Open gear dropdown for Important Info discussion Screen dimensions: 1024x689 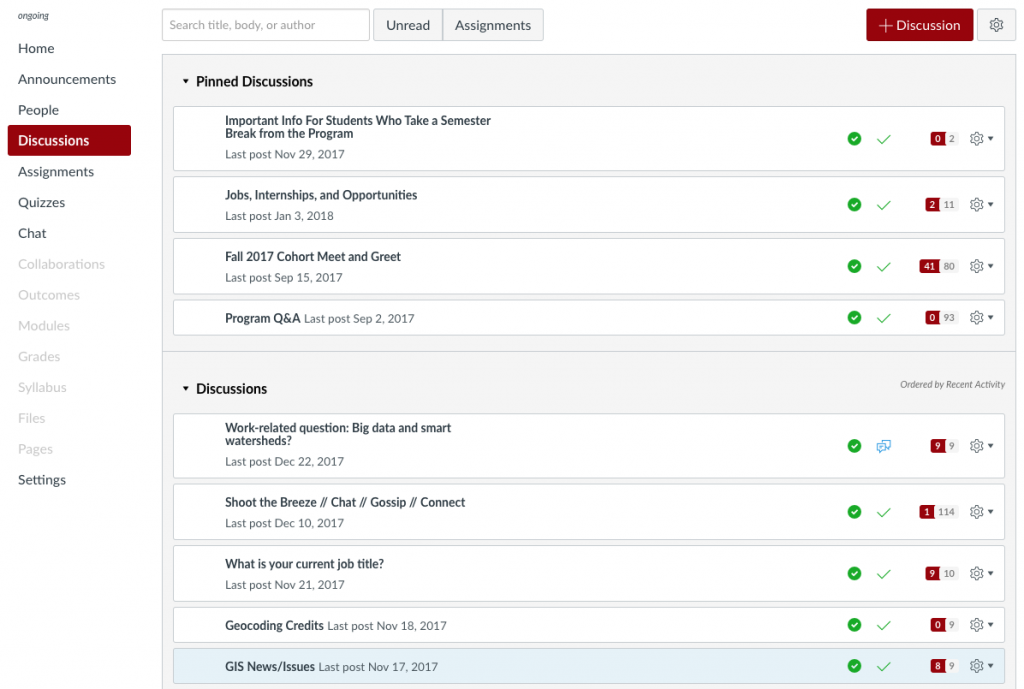(x=981, y=138)
